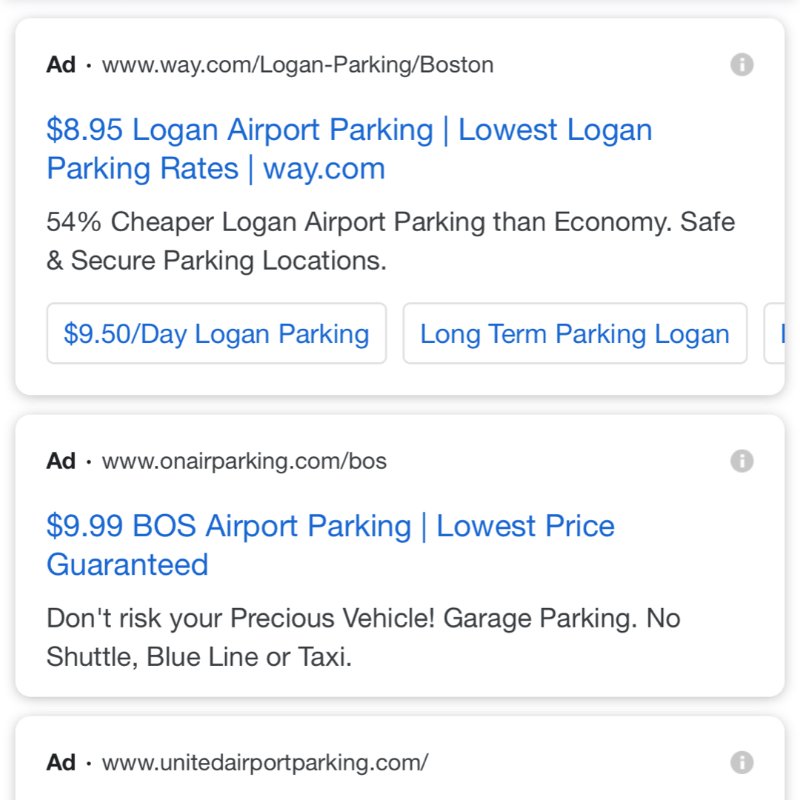Click the '& Secure Parking Locations.' text line
This screenshot has width=800, height=800.
point(216,261)
